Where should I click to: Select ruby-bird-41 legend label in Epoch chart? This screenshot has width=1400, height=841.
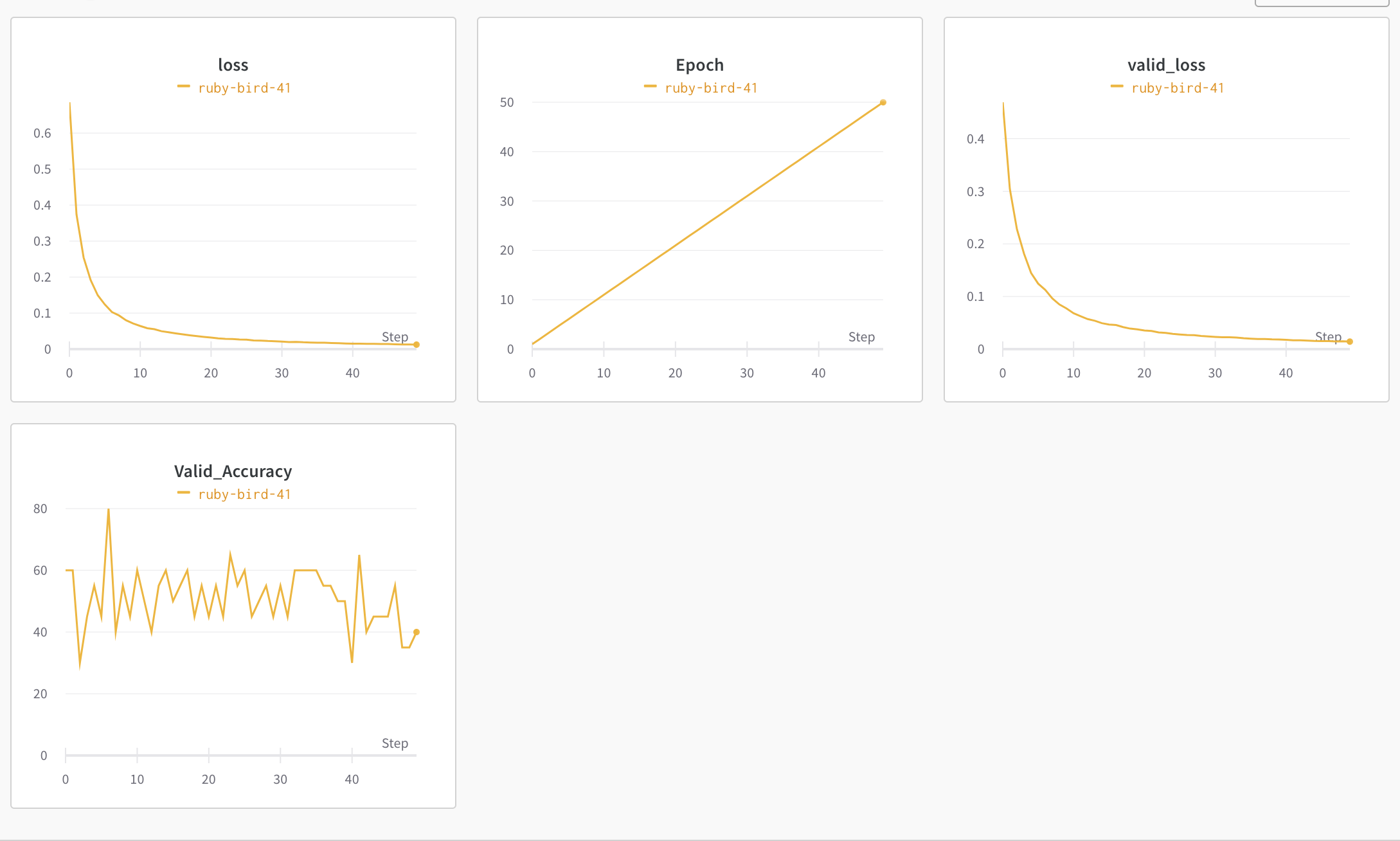click(711, 88)
